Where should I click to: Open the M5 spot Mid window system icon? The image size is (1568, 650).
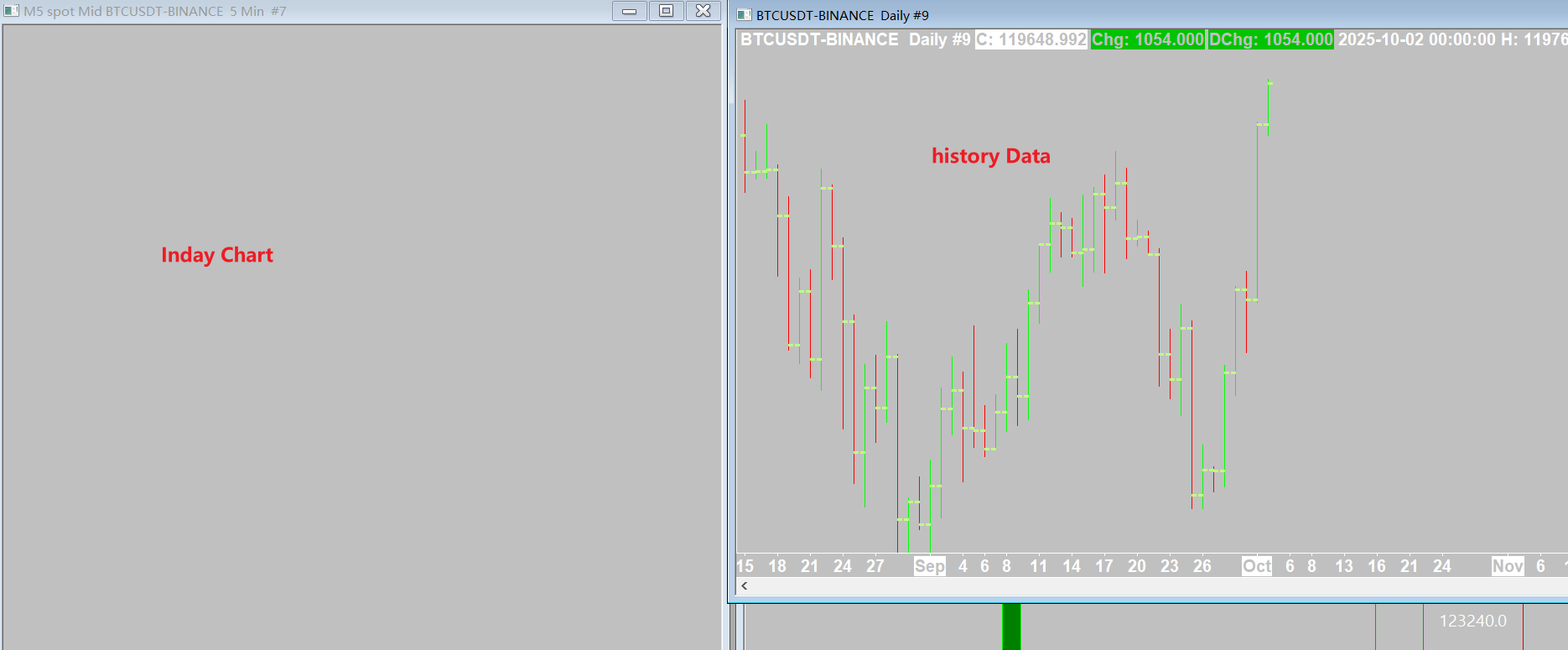pos(11,11)
